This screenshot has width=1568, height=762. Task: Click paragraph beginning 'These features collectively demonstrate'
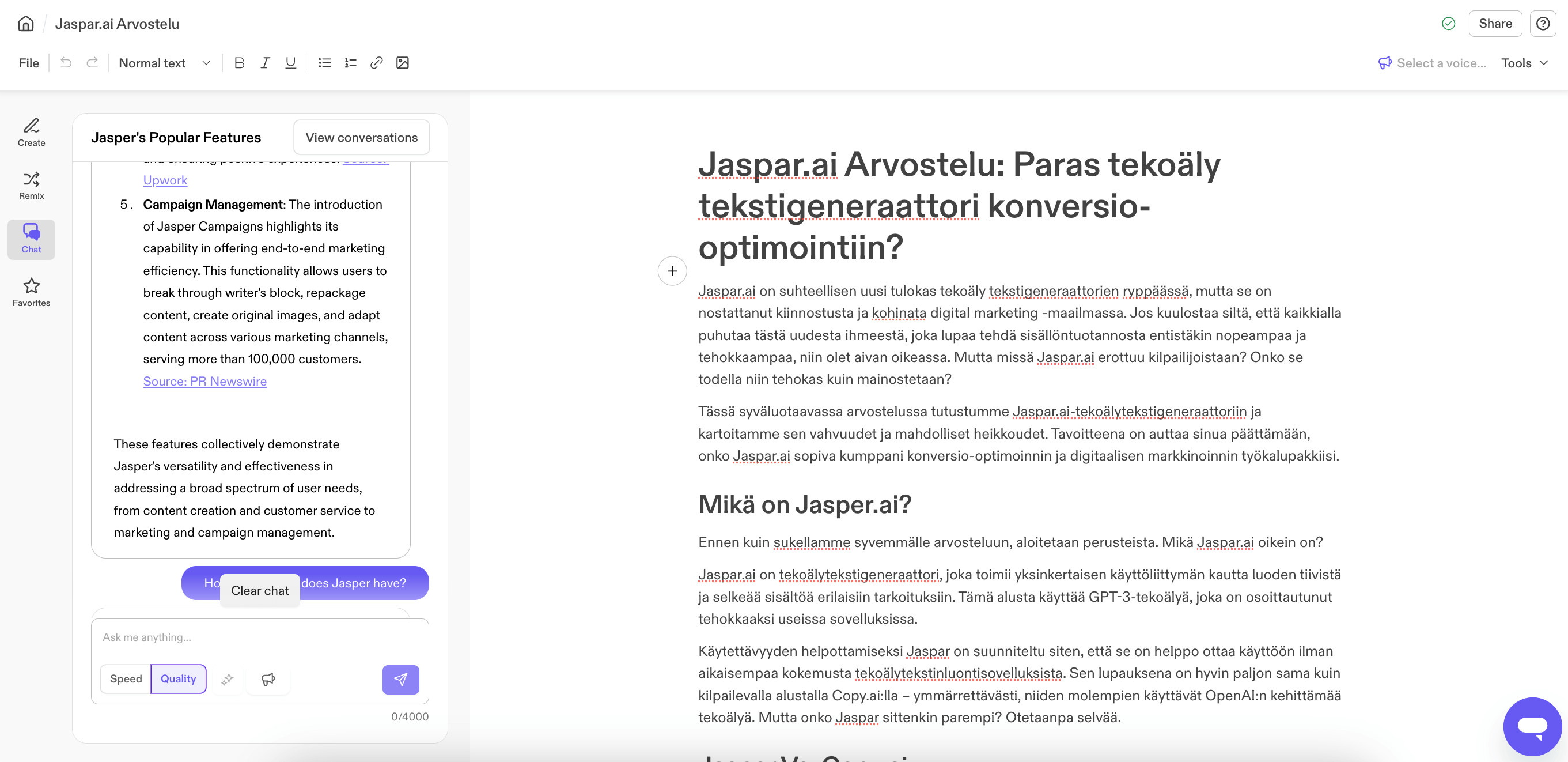click(245, 489)
